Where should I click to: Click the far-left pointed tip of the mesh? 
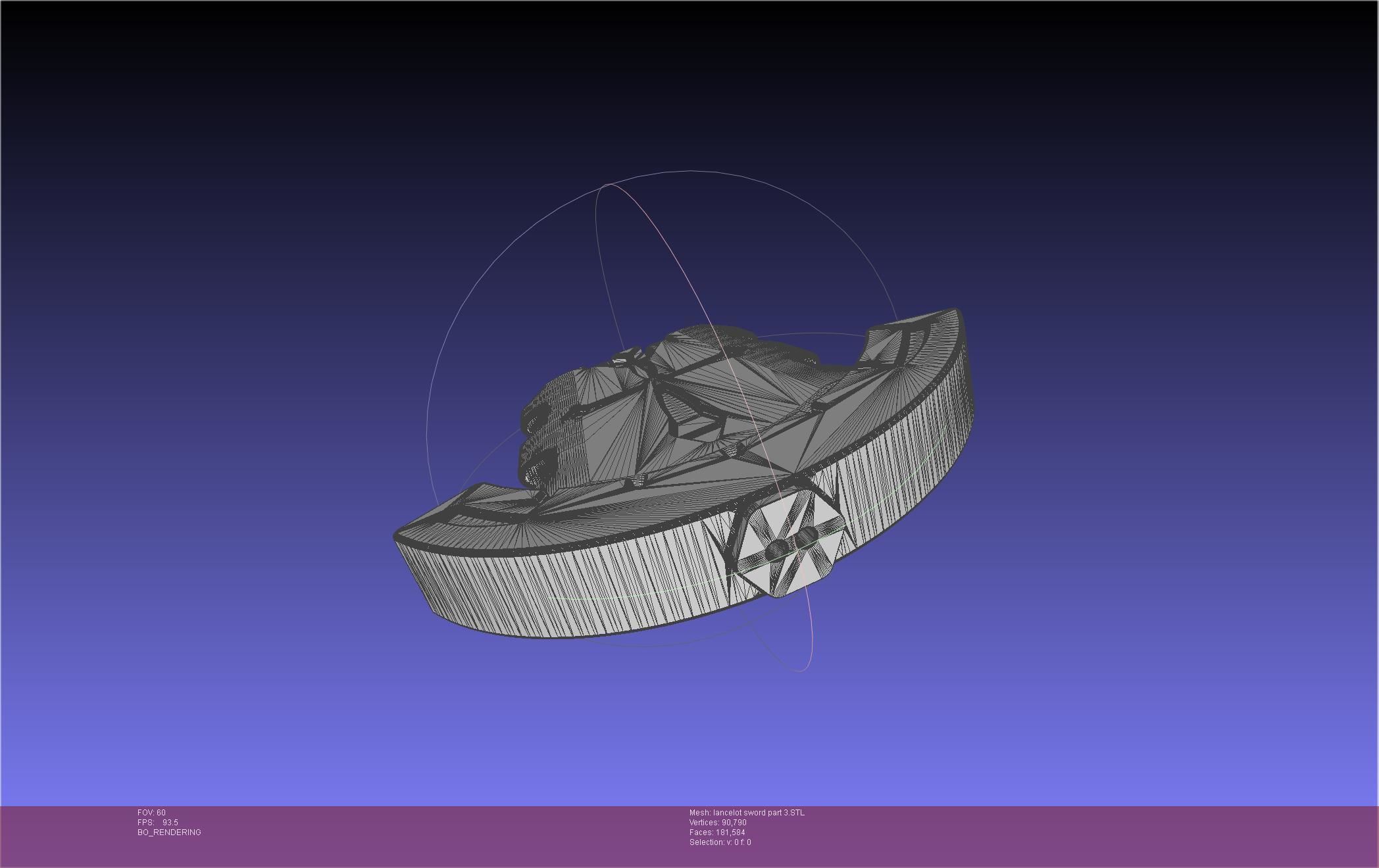397,535
